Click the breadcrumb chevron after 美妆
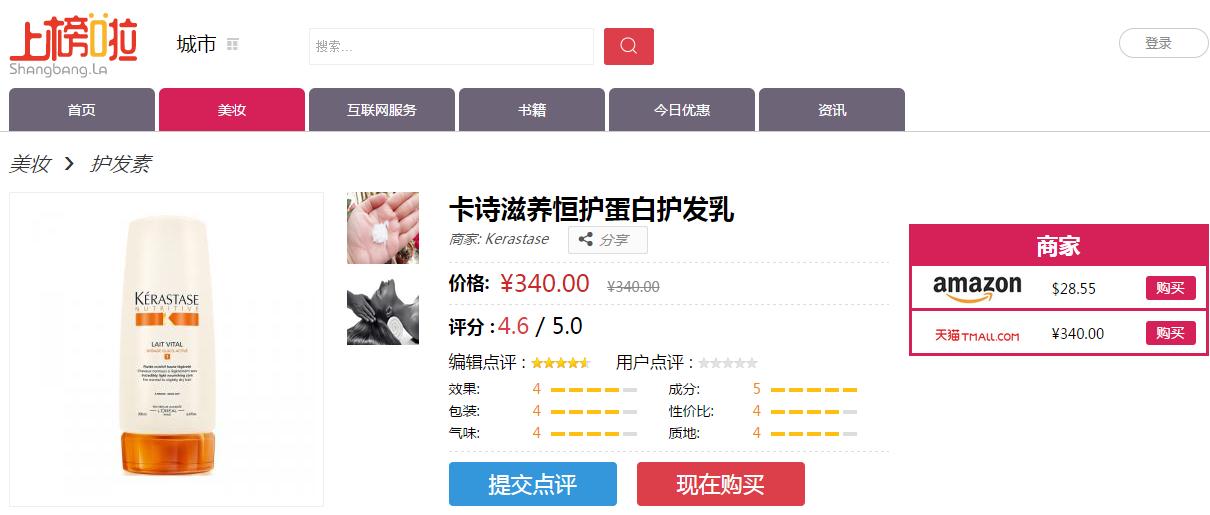The height and width of the screenshot is (515, 1210). coord(69,163)
